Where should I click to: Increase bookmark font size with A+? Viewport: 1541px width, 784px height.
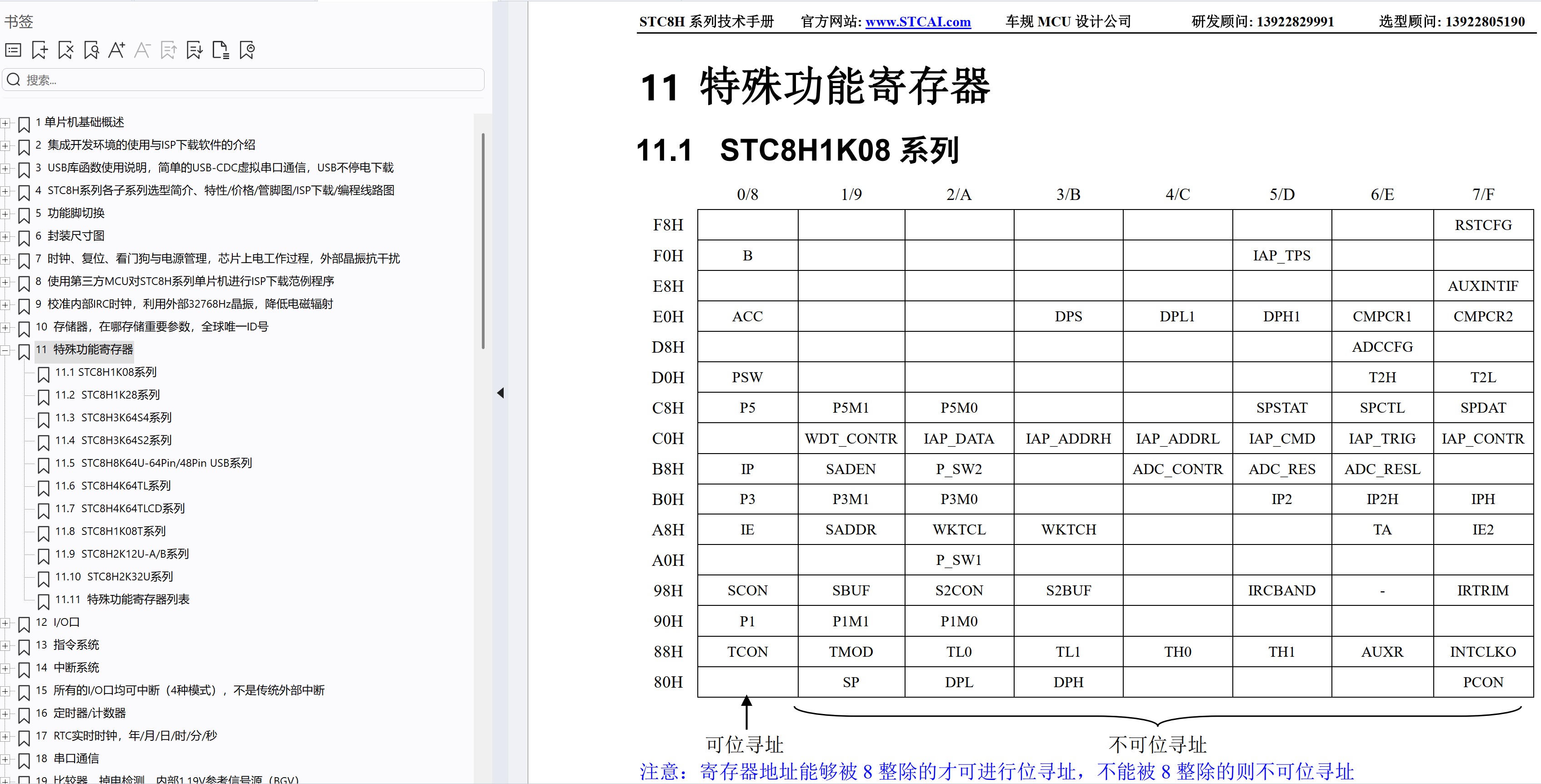(117, 50)
